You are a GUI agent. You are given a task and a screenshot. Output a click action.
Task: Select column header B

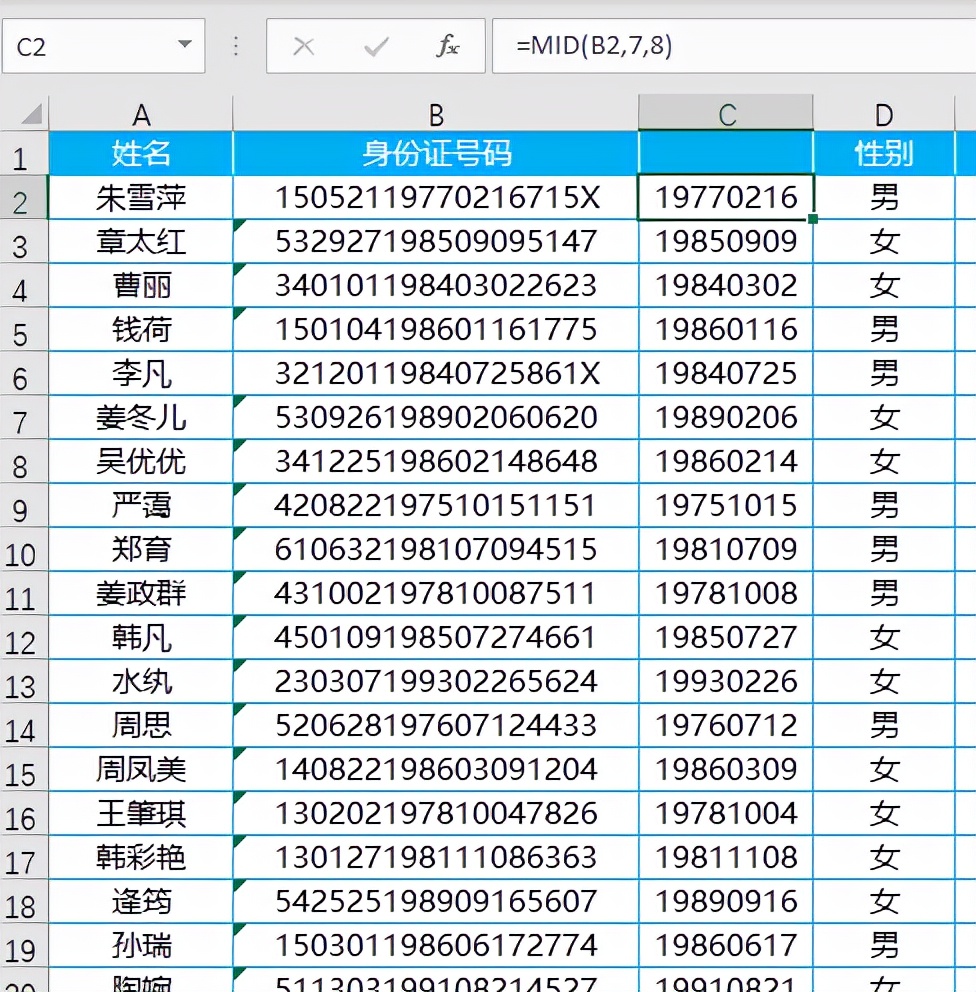436,113
